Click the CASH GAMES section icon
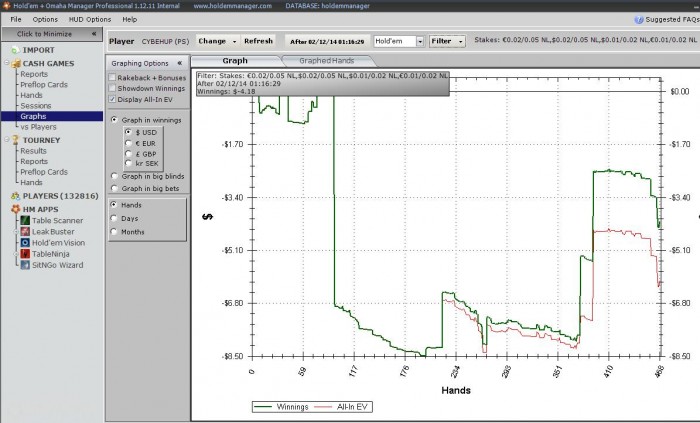Screen dimensions: 700x423 pos(16,63)
